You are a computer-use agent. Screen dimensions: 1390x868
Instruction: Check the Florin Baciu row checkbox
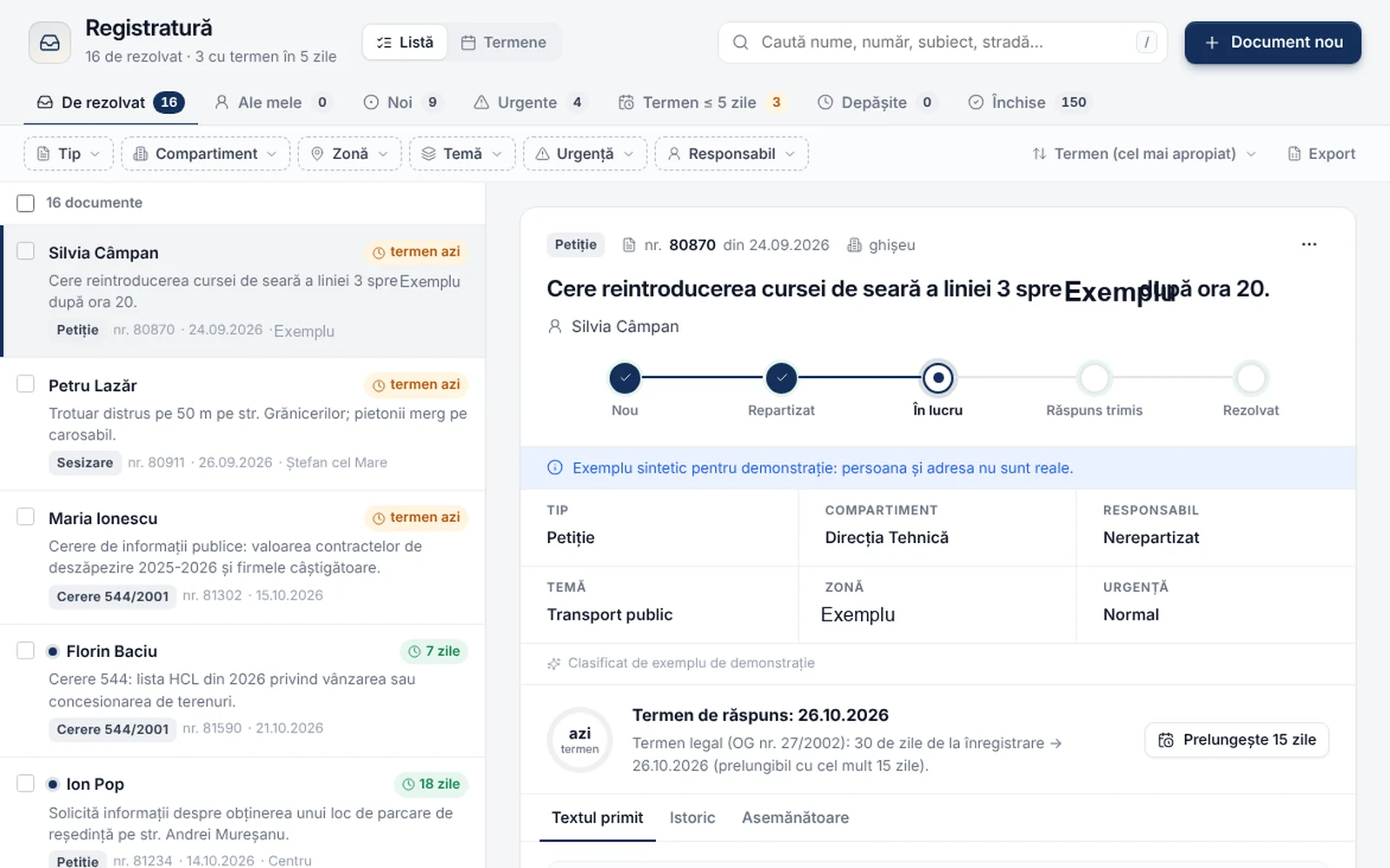tap(26, 651)
